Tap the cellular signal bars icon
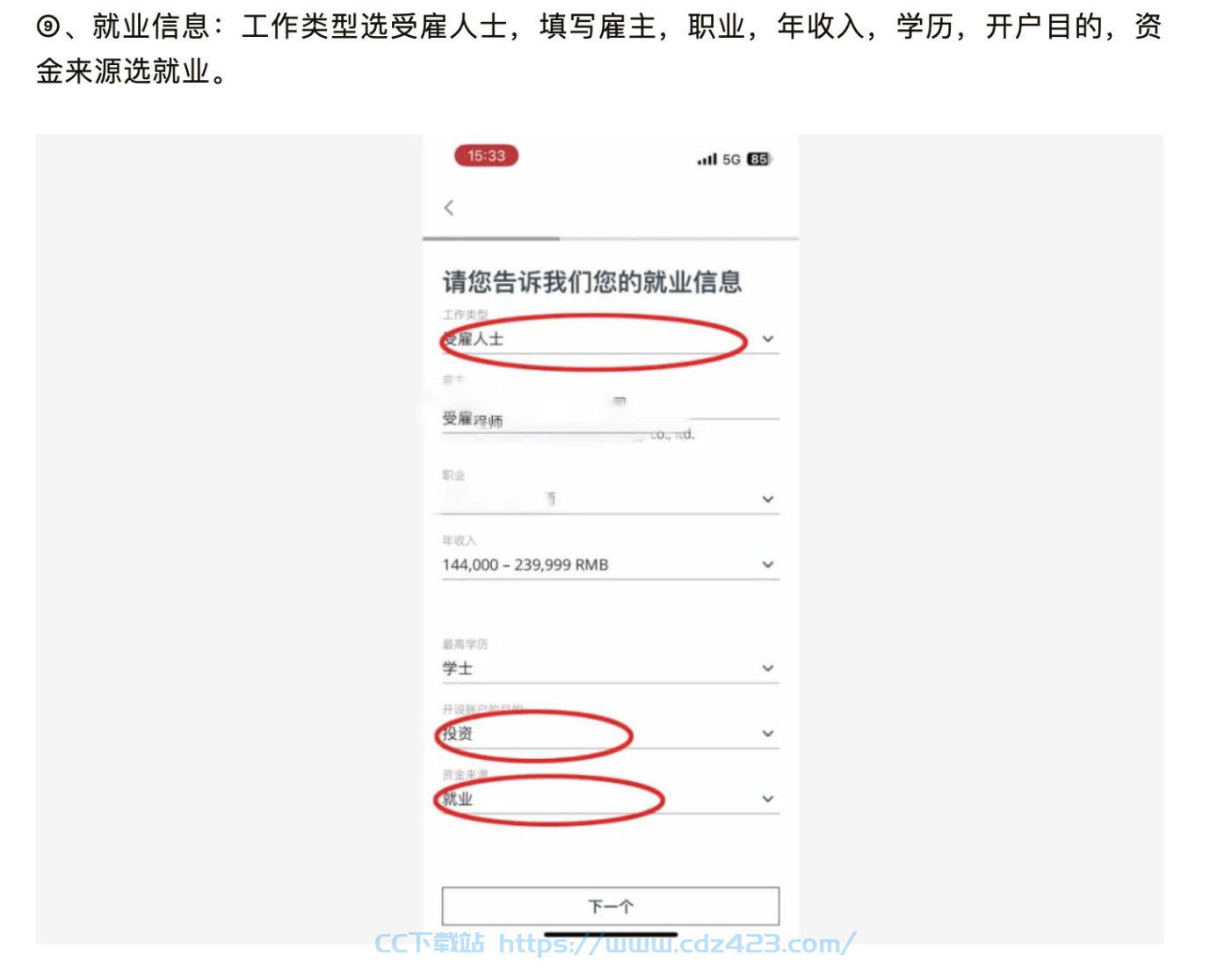This screenshot has height=970, width=1232. (707, 159)
